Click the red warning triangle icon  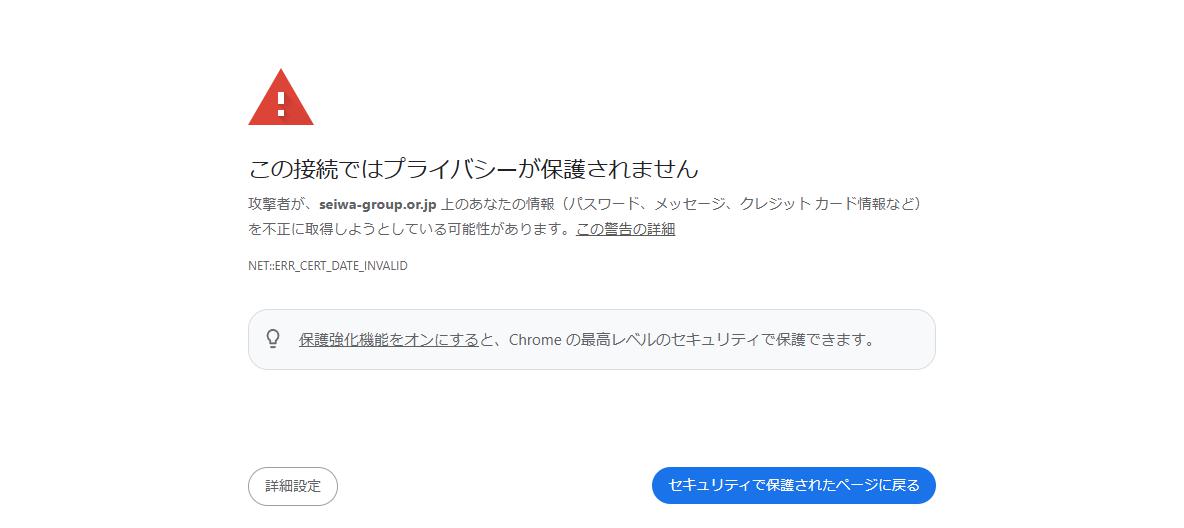pos(281,97)
